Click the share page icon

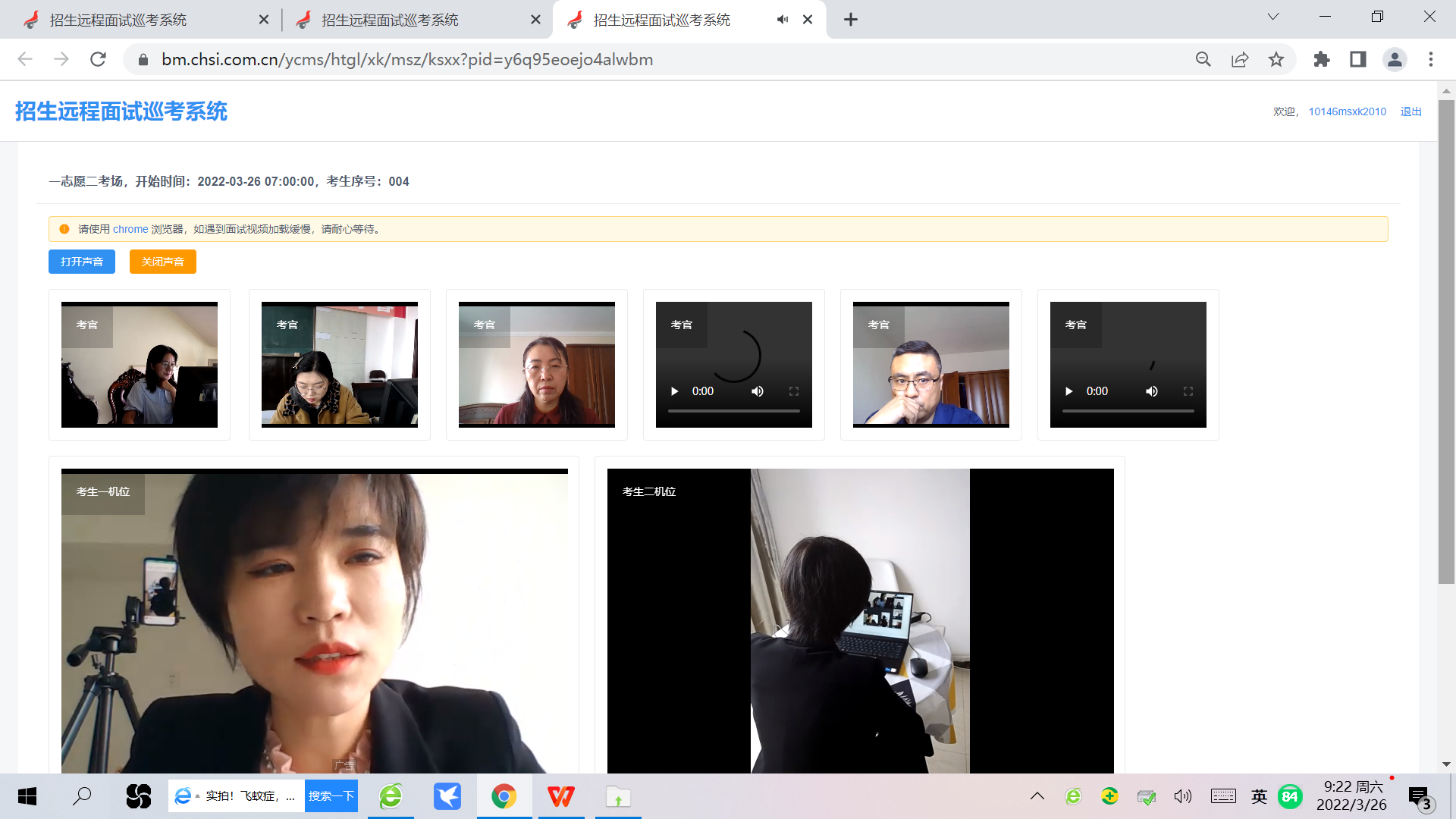point(1240,59)
